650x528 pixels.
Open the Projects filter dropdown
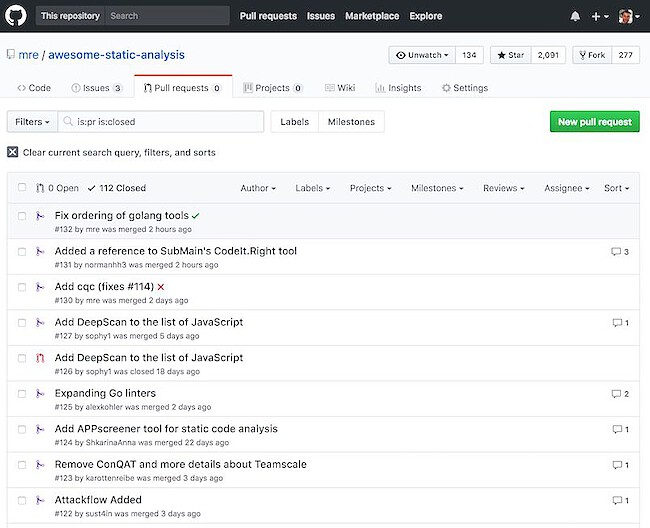pos(371,188)
